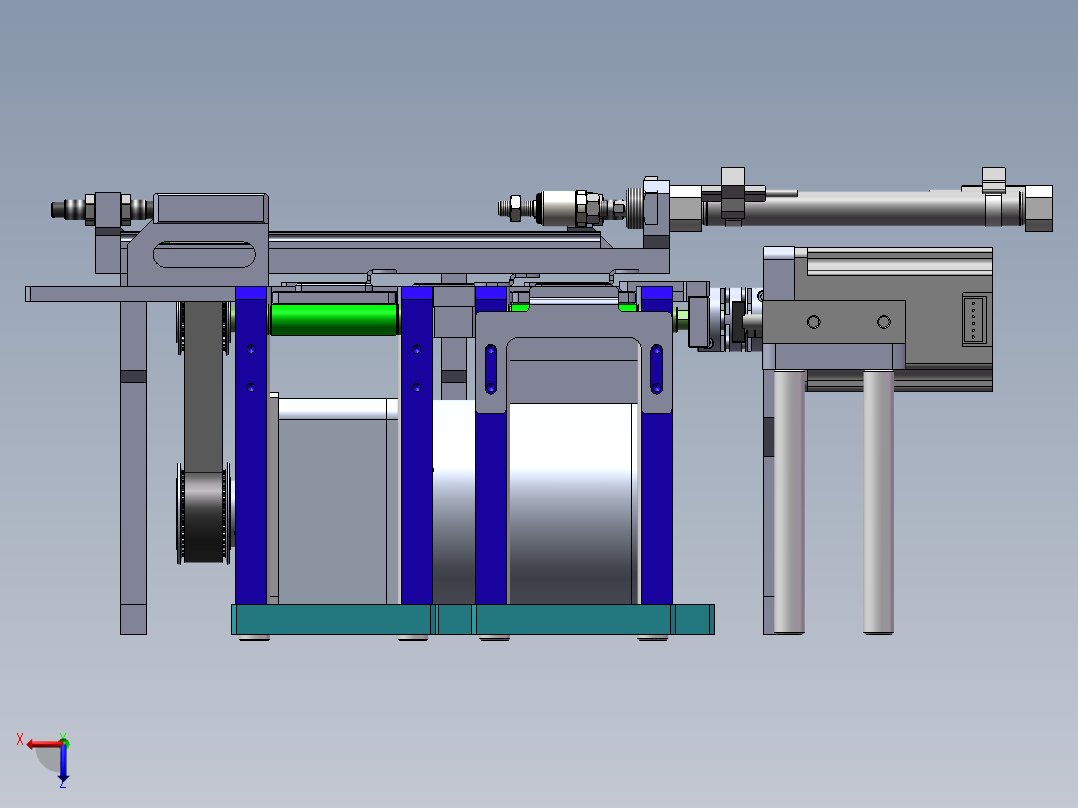Click the red X axis arrow of the triad
Viewport: 1078px width, 808px height.
pos(43,745)
